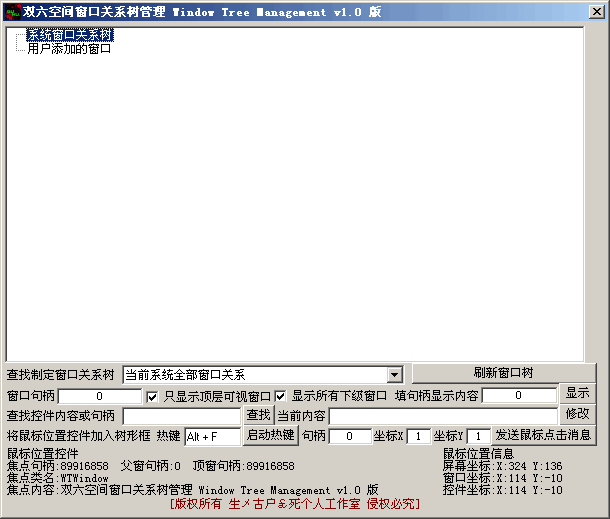
Task: Click the 鼠标位置控件 heading text
Action: point(43,454)
